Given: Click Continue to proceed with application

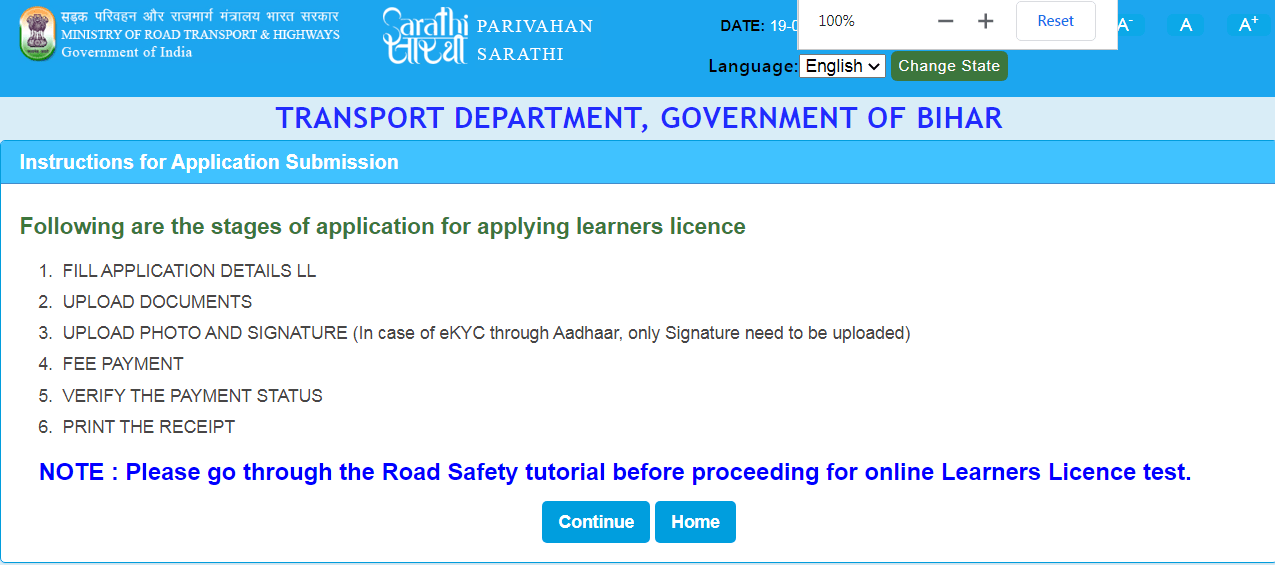Looking at the screenshot, I should [596, 522].
